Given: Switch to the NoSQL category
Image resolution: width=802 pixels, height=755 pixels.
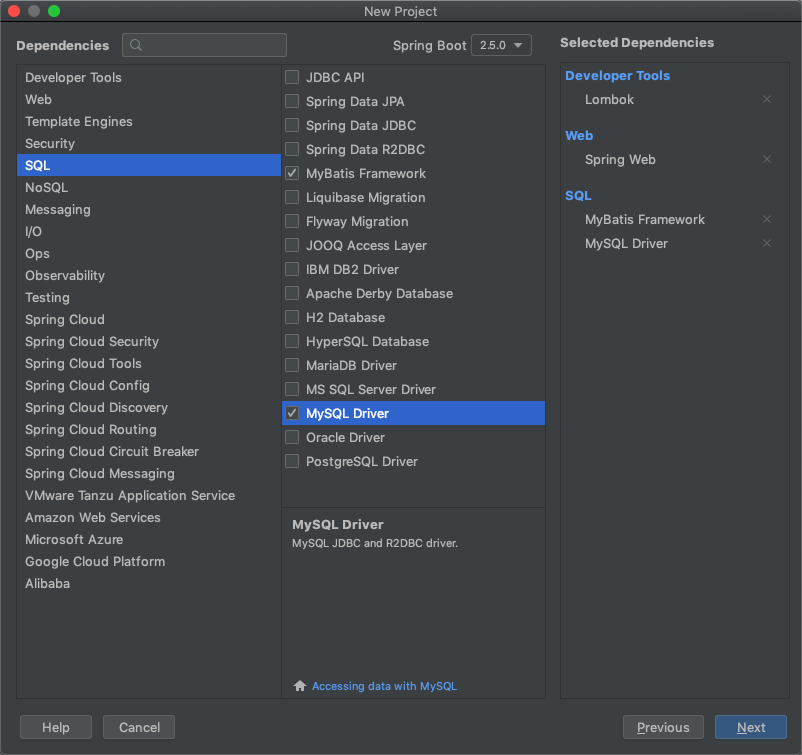Looking at the screenshot, I should 149,187.
